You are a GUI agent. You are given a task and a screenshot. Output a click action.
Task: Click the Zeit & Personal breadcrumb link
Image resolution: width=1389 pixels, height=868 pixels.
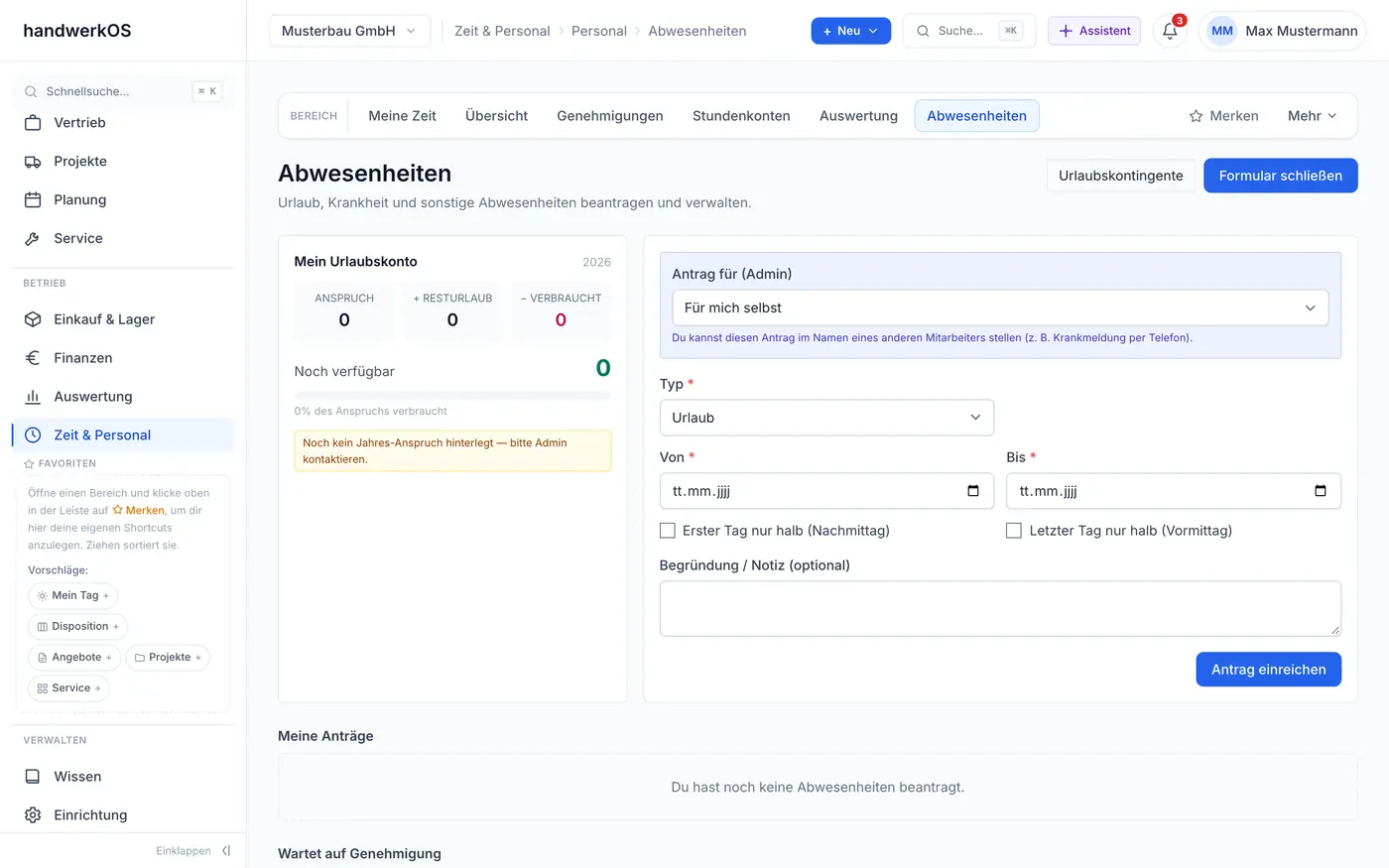pos(502,31)
